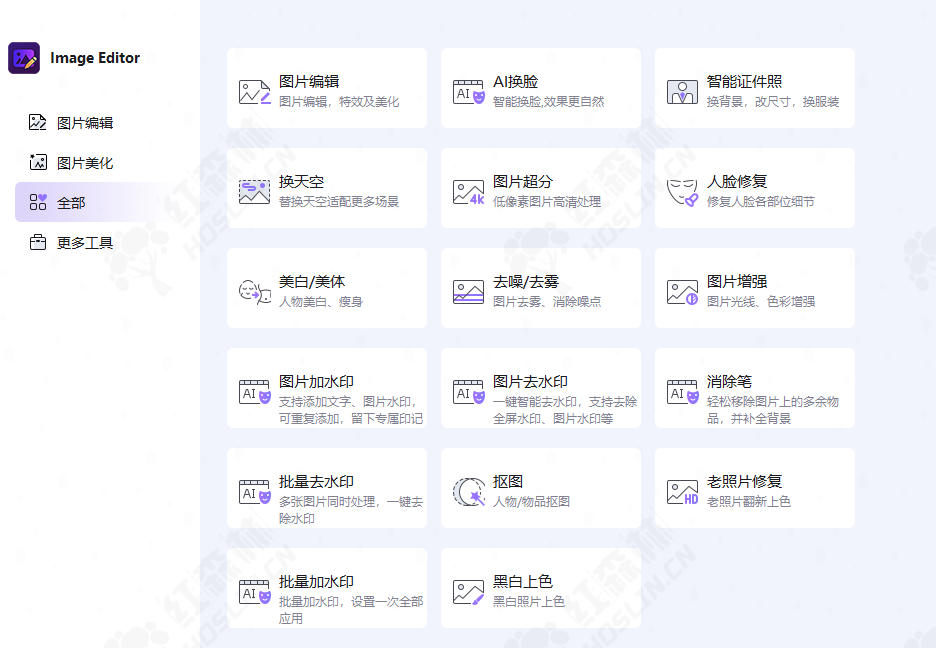Click the text '替换天空适配更多场景'
Screen dimensions: 936x648
click(x=338, y=202)
